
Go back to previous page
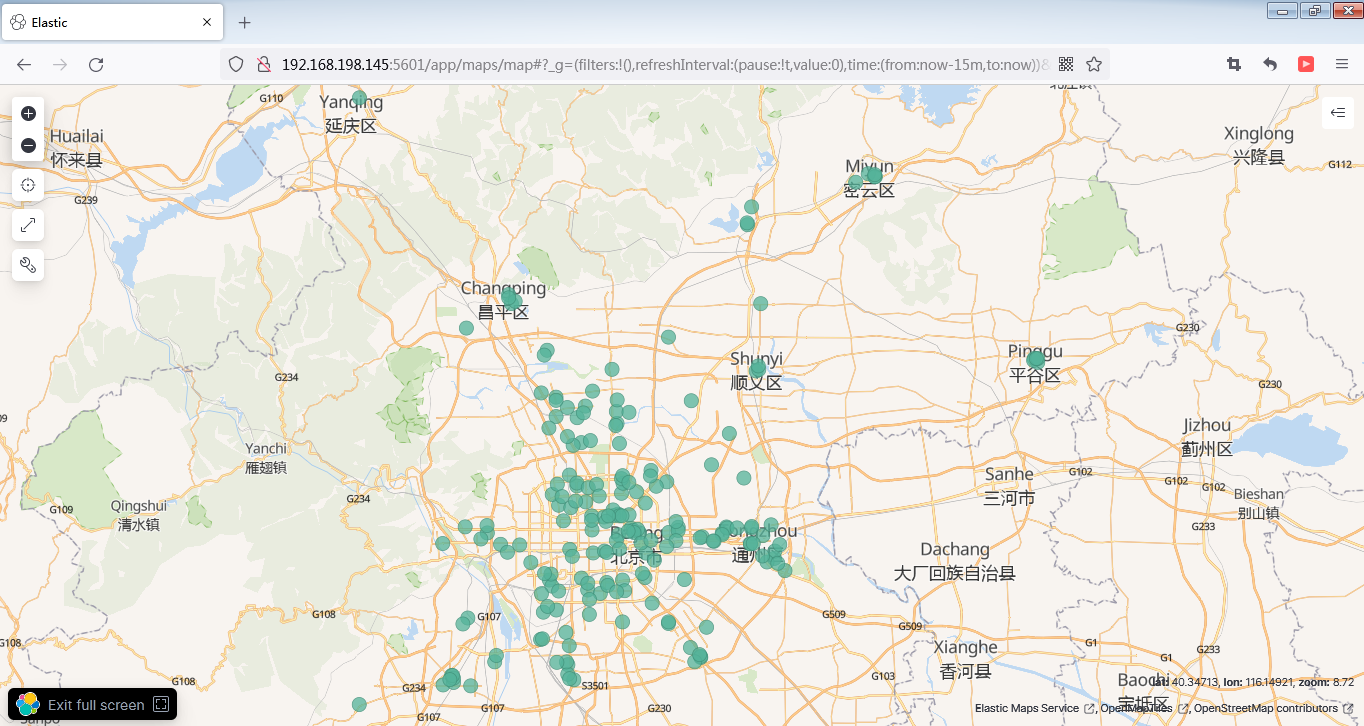tap(24, 64)
